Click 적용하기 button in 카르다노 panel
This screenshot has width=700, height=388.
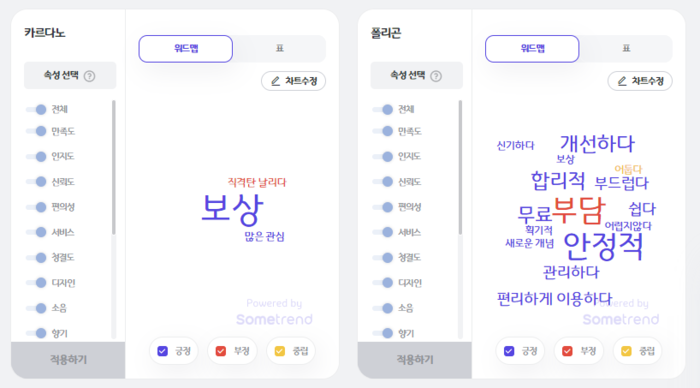[68, 360]
